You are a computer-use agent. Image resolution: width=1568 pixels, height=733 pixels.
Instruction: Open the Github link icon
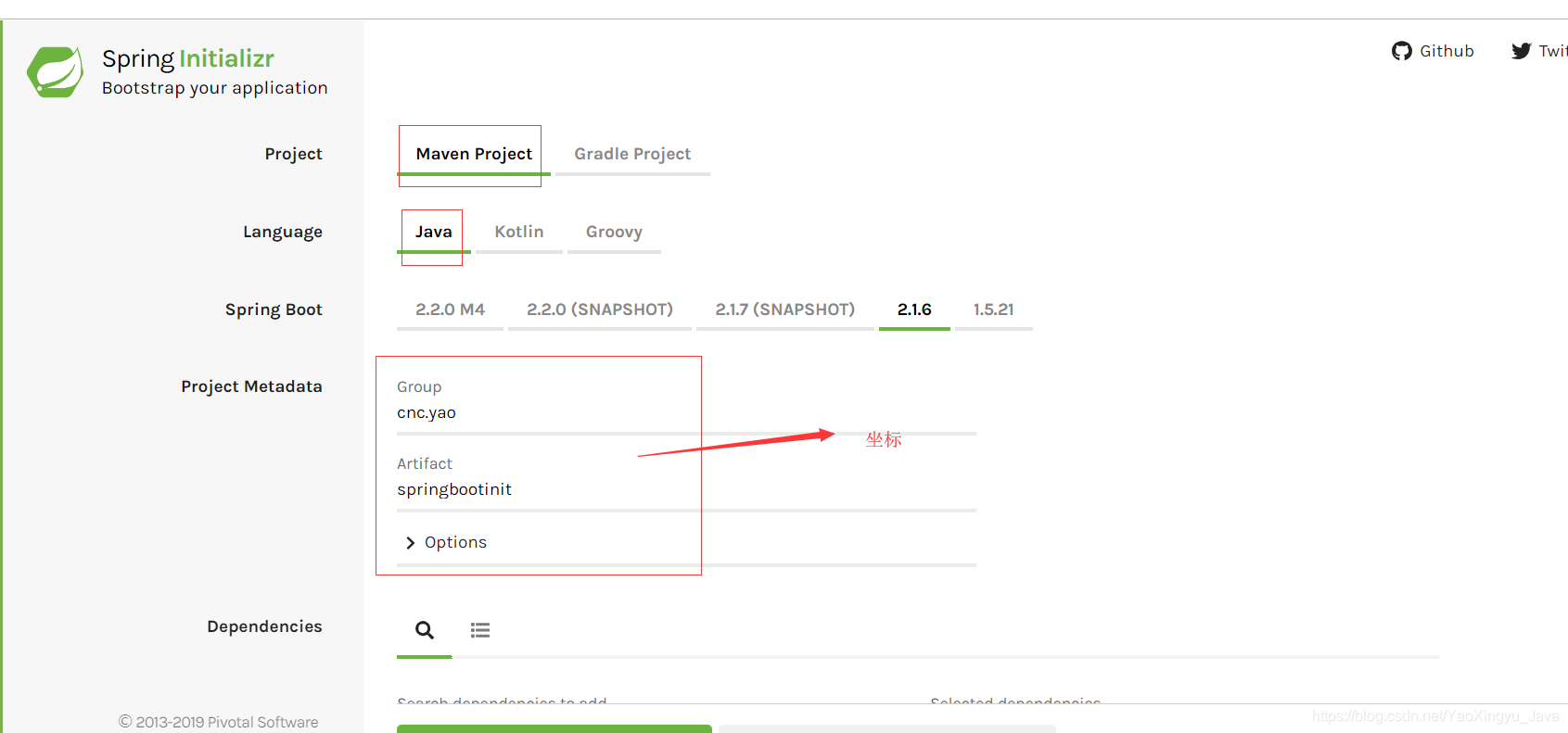(1401, 51)
